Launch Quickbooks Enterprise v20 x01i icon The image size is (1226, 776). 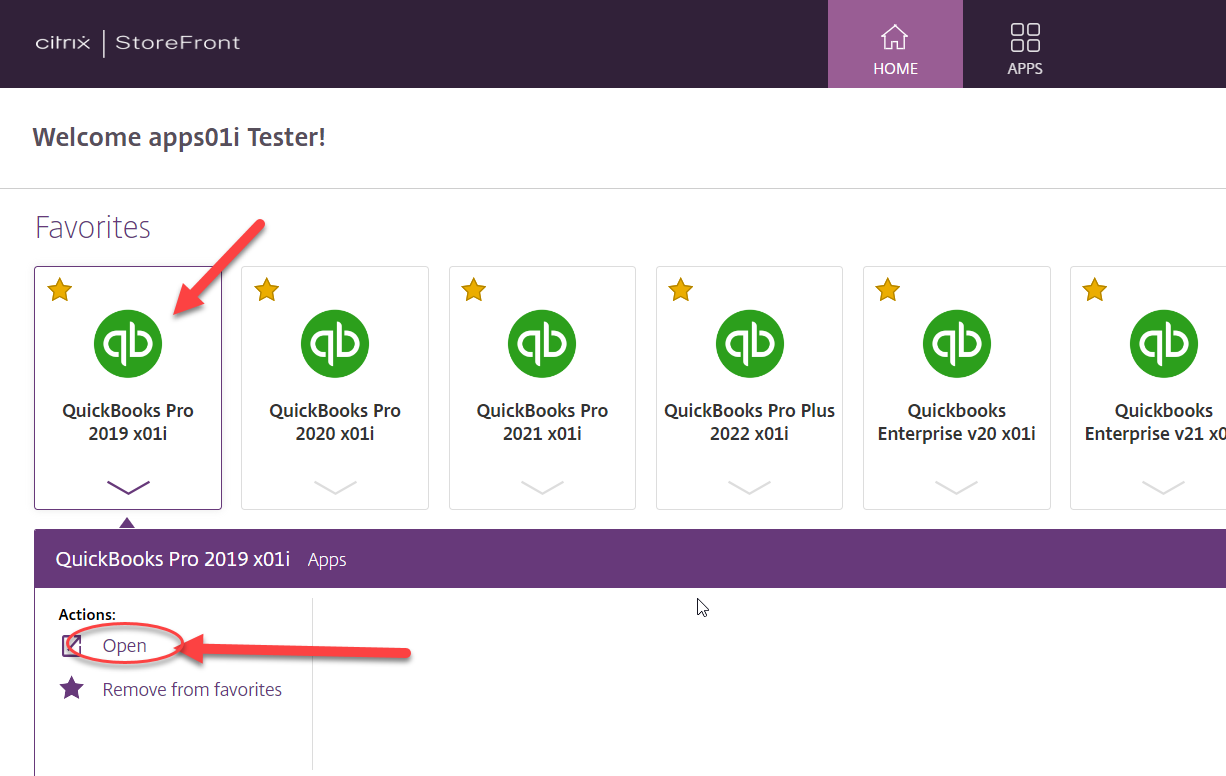956,344
